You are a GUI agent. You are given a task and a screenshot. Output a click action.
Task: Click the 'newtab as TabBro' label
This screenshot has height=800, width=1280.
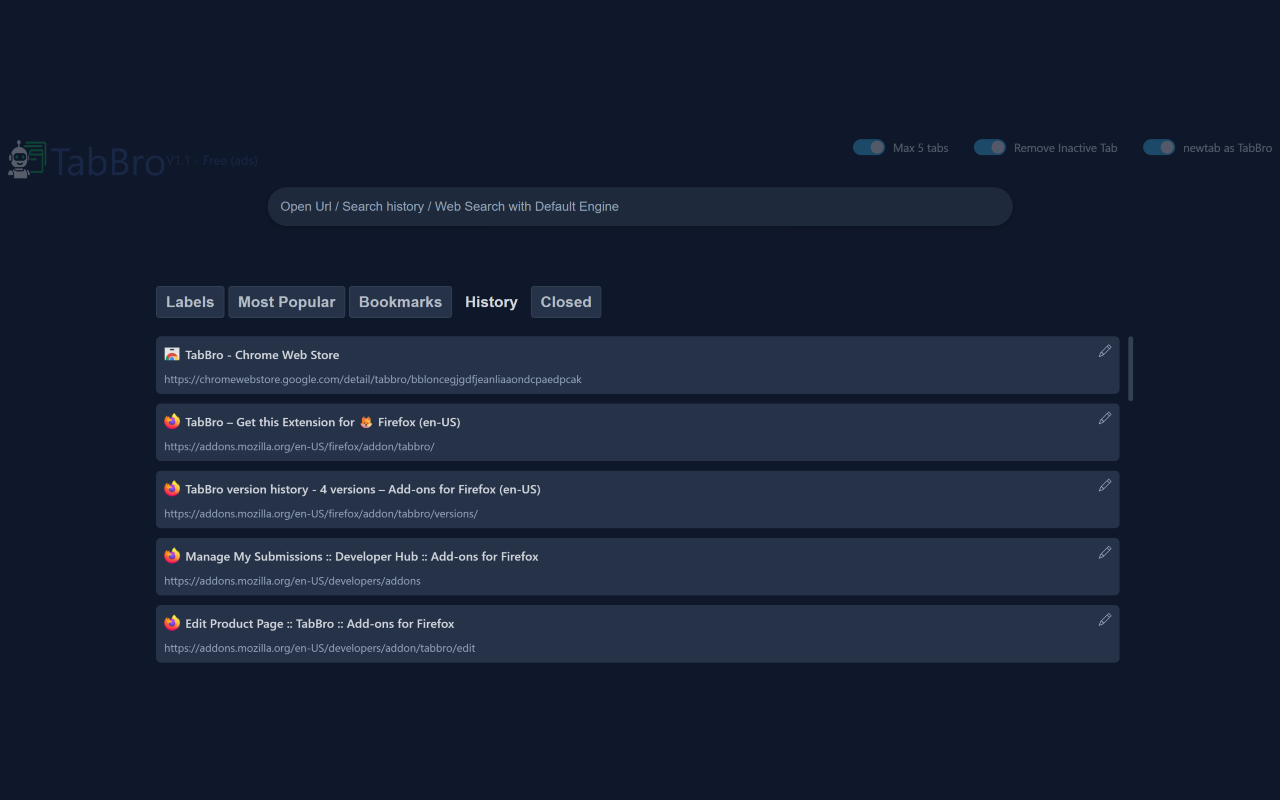coord(1227,148)
